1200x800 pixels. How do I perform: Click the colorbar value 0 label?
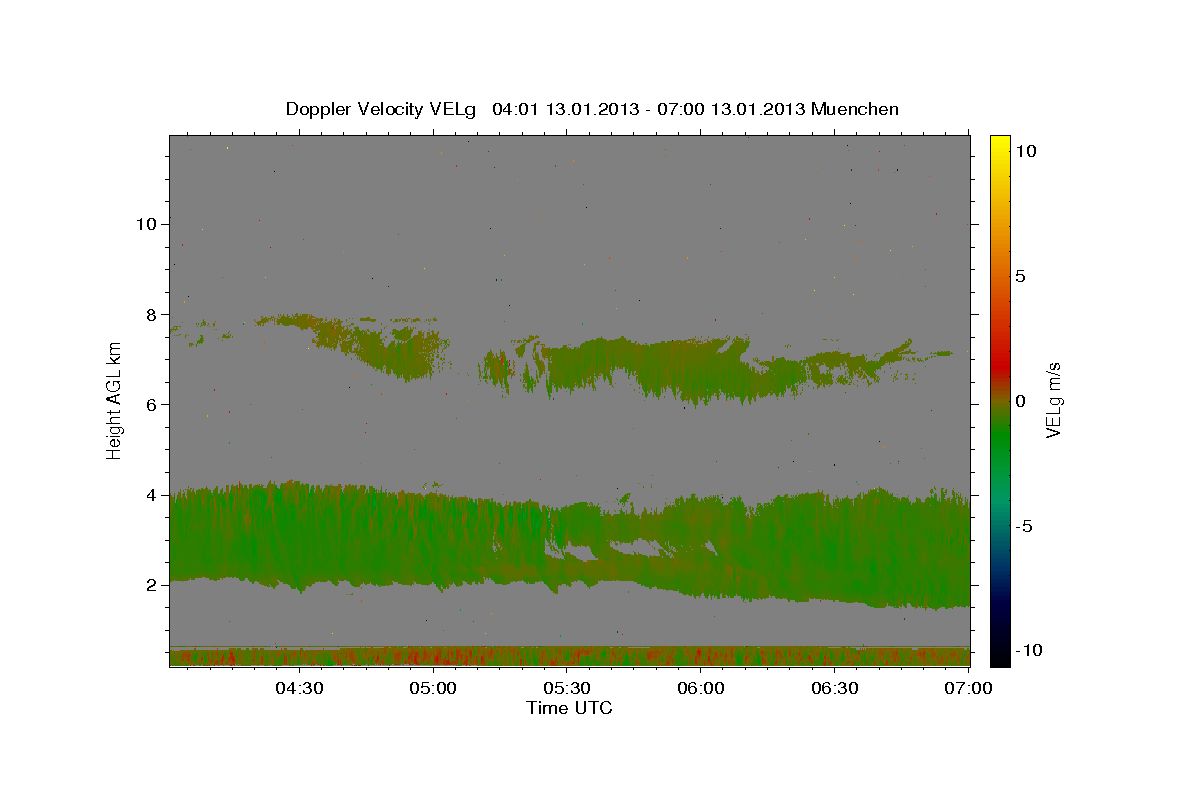(x=1020, y=401)
